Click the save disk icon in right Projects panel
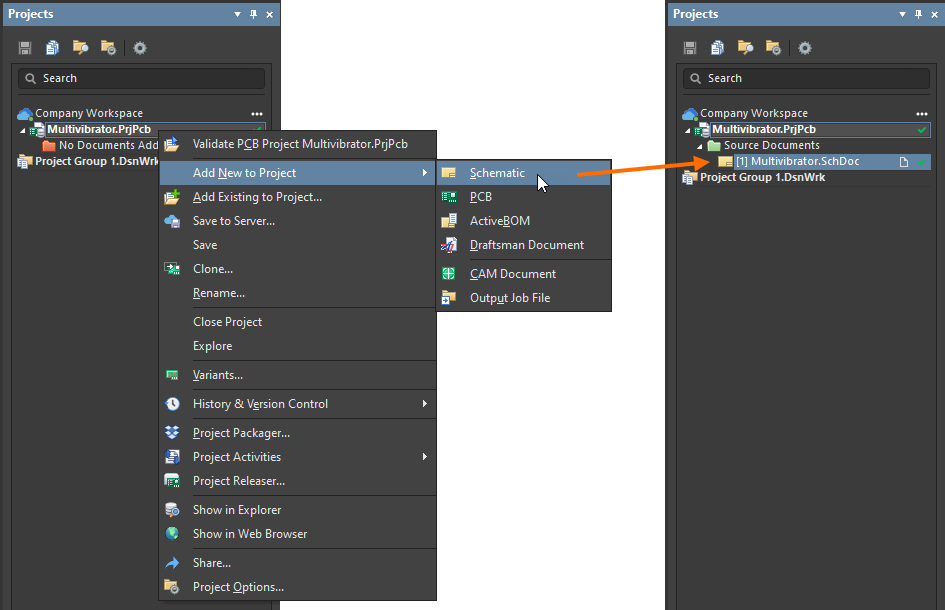Screen dimensions: 945x610 (x=690, y=48)
